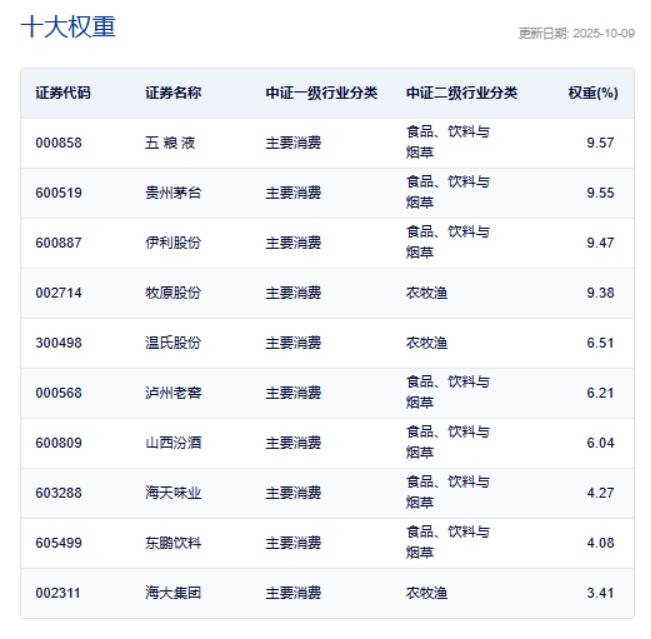Click 主要消费 in the 伊利股份 row
This screenshot has width=651, height=639.
pos(294,243)
